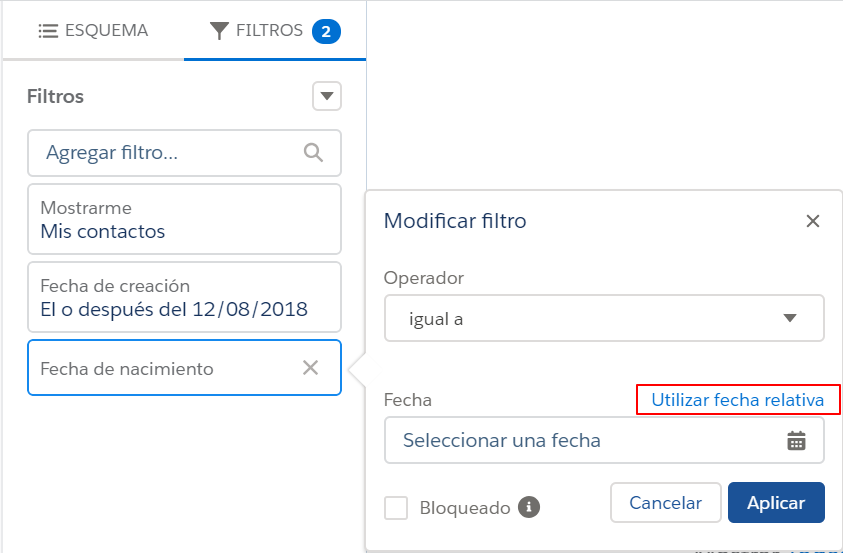The height and width of the screenshot is (553, 843).
Task: Open the Mostrarme Mis contactos filter
Action: point(184,219)
